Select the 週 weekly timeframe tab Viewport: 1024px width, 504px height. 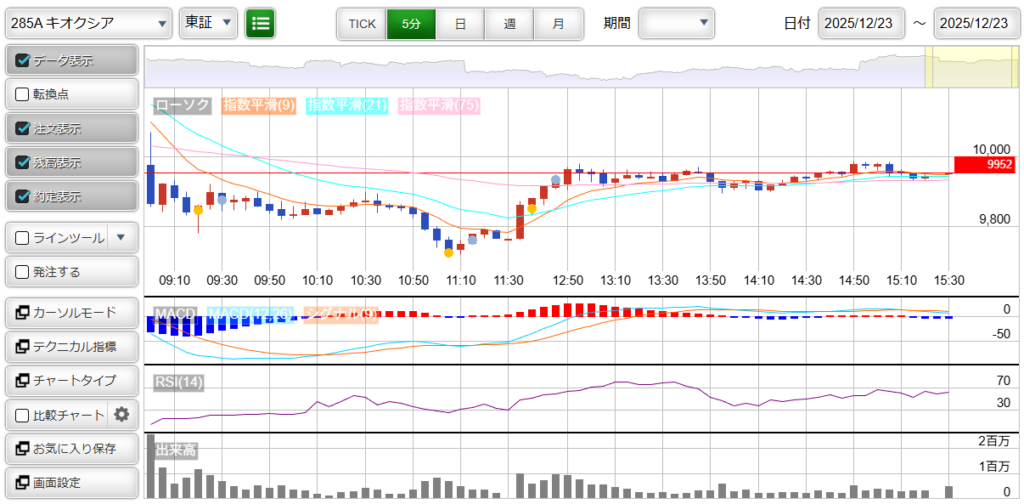pyautogui.click(x=509, y=23)
